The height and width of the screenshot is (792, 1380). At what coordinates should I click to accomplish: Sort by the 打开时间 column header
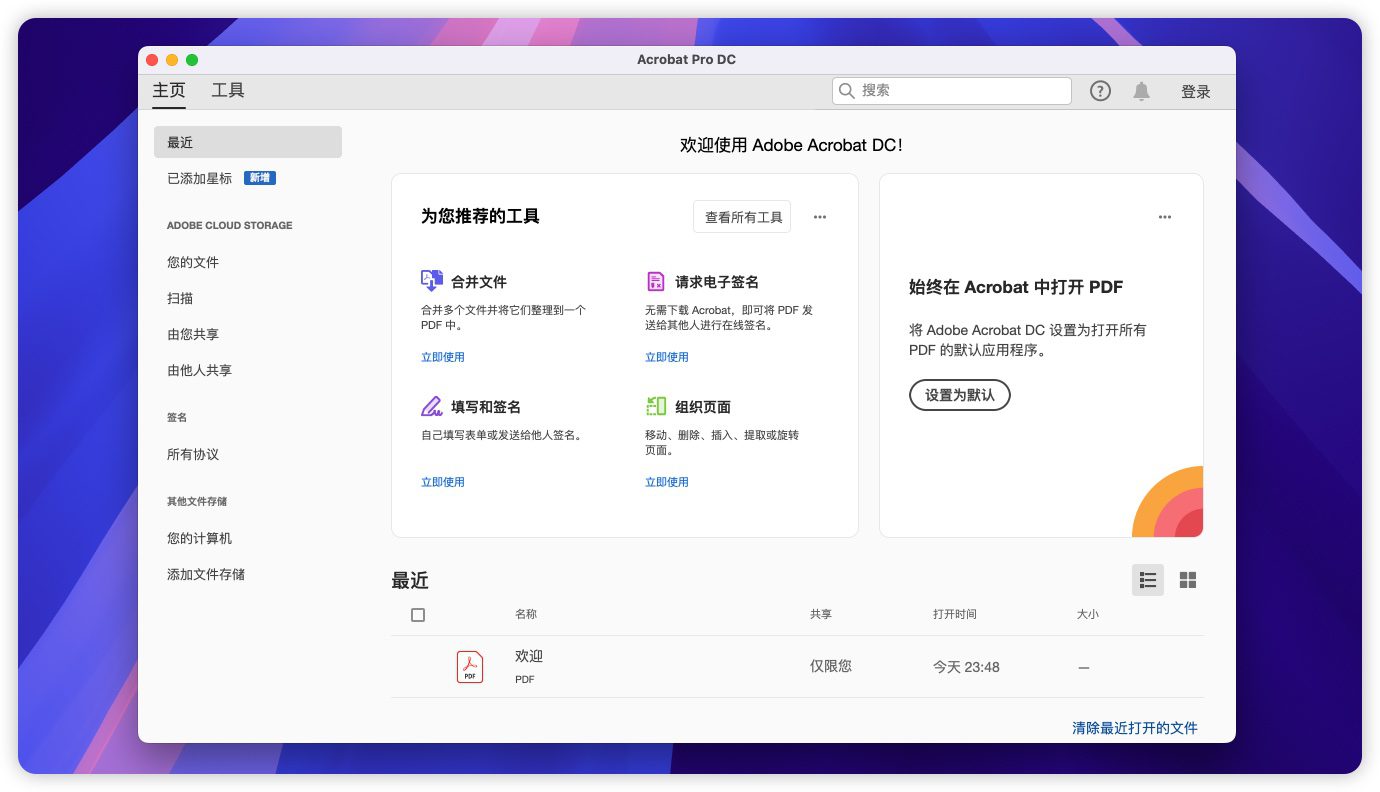[955, 614]
